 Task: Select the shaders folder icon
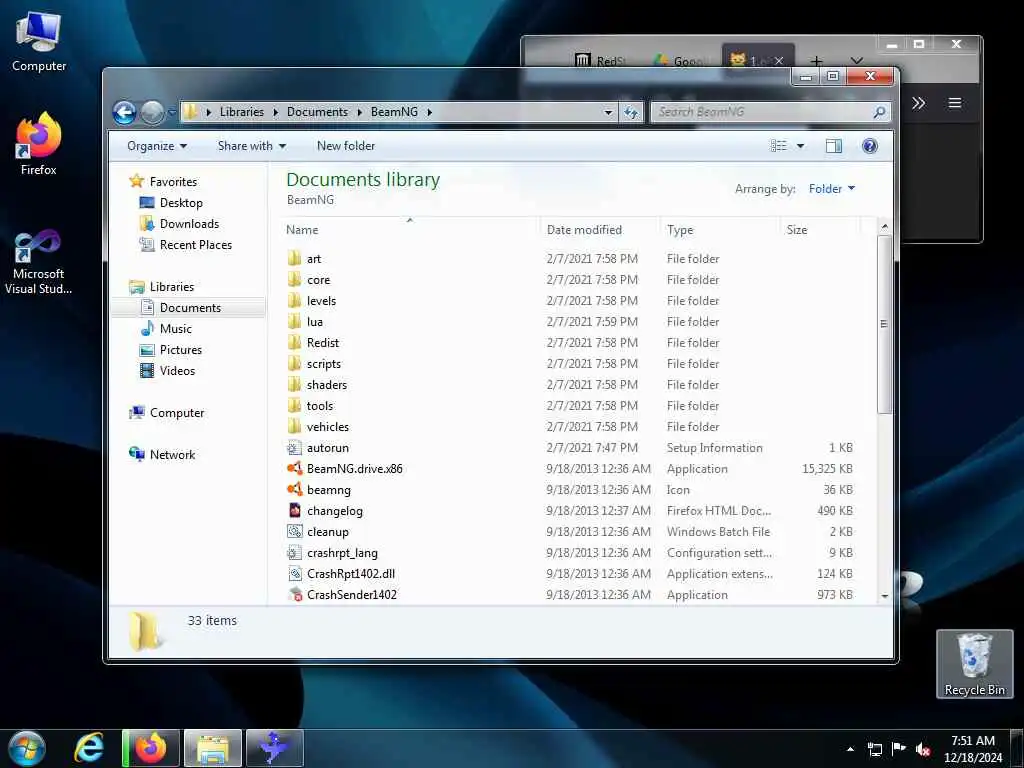tap(295, 385)
